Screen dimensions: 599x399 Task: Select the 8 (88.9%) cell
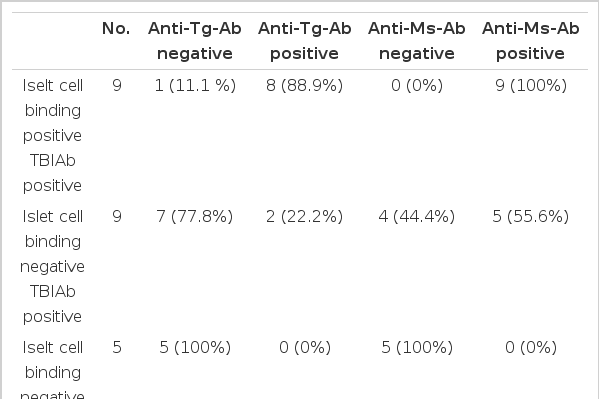pyautogui.click(x=304, y=86)
